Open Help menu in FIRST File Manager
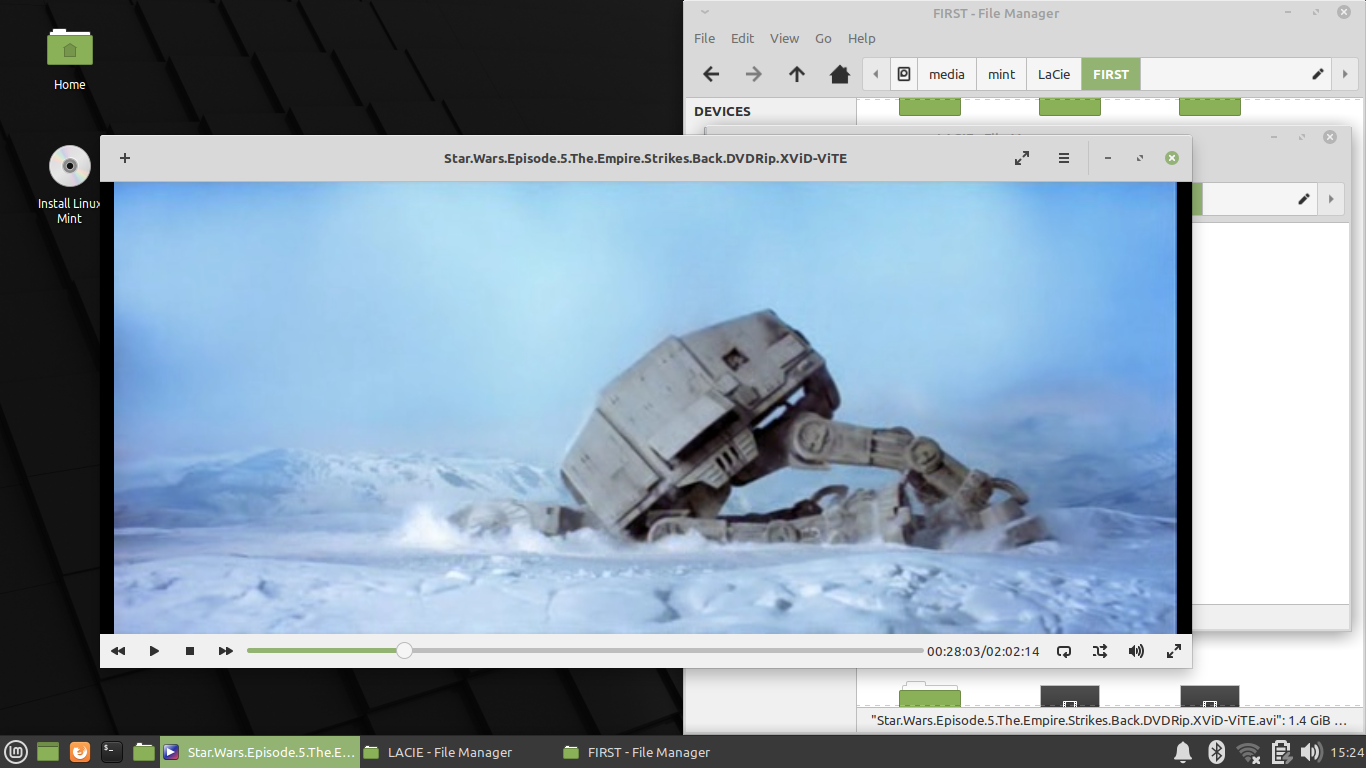 point(862,38)
